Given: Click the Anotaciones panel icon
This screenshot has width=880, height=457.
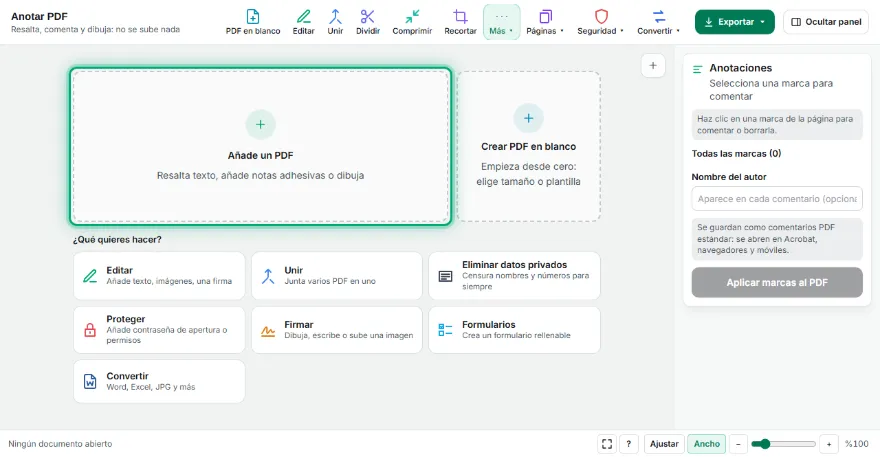Looking at the screenshot, I should coord(698,70).
